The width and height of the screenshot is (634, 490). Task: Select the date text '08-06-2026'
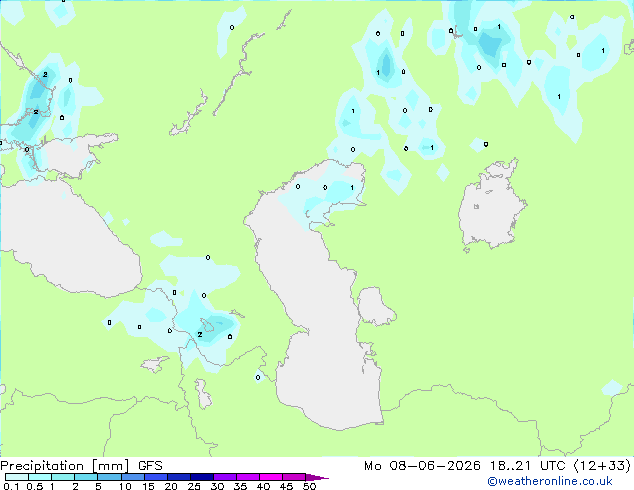point(435,466)
